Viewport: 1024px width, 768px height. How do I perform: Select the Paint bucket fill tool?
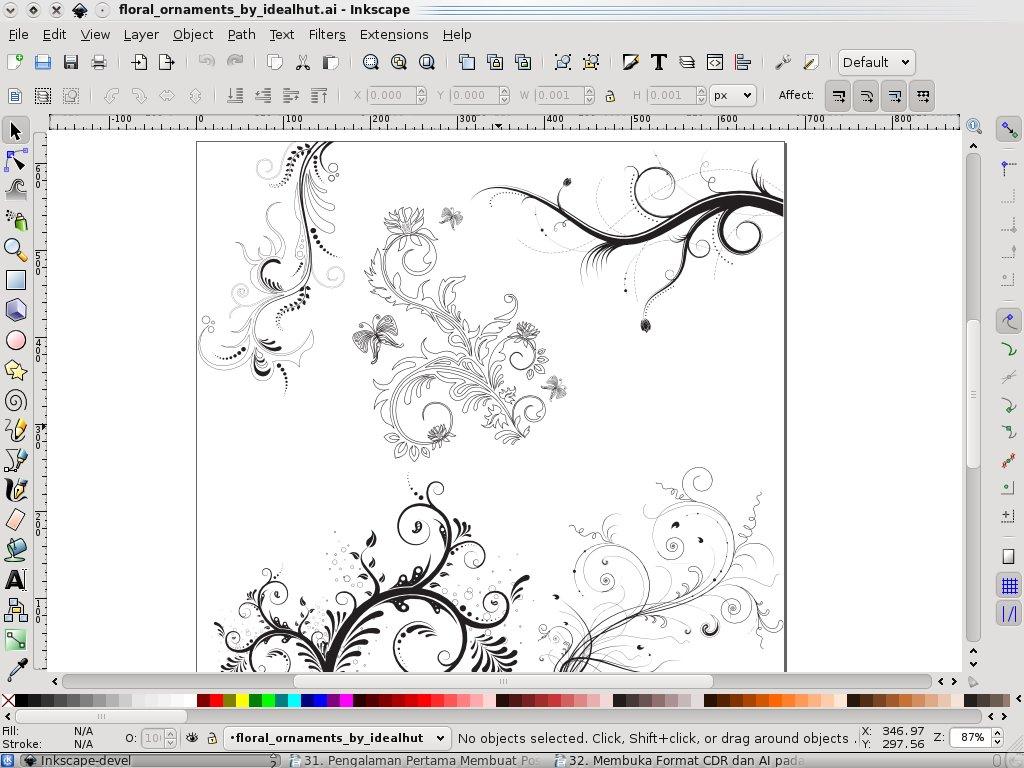(x=15, y=550)
